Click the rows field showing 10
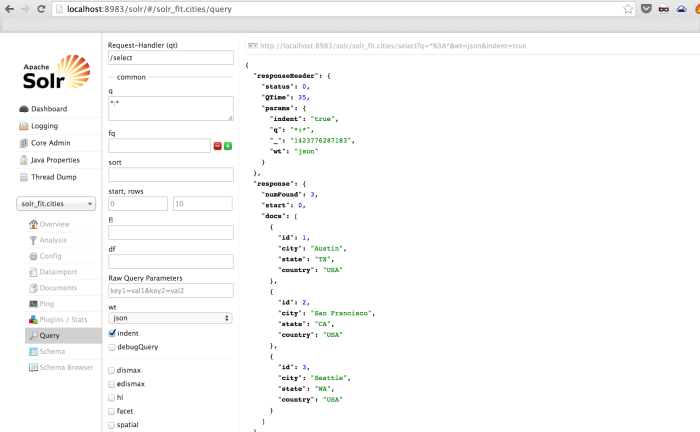Screen dimensions: 700x432 203,204
